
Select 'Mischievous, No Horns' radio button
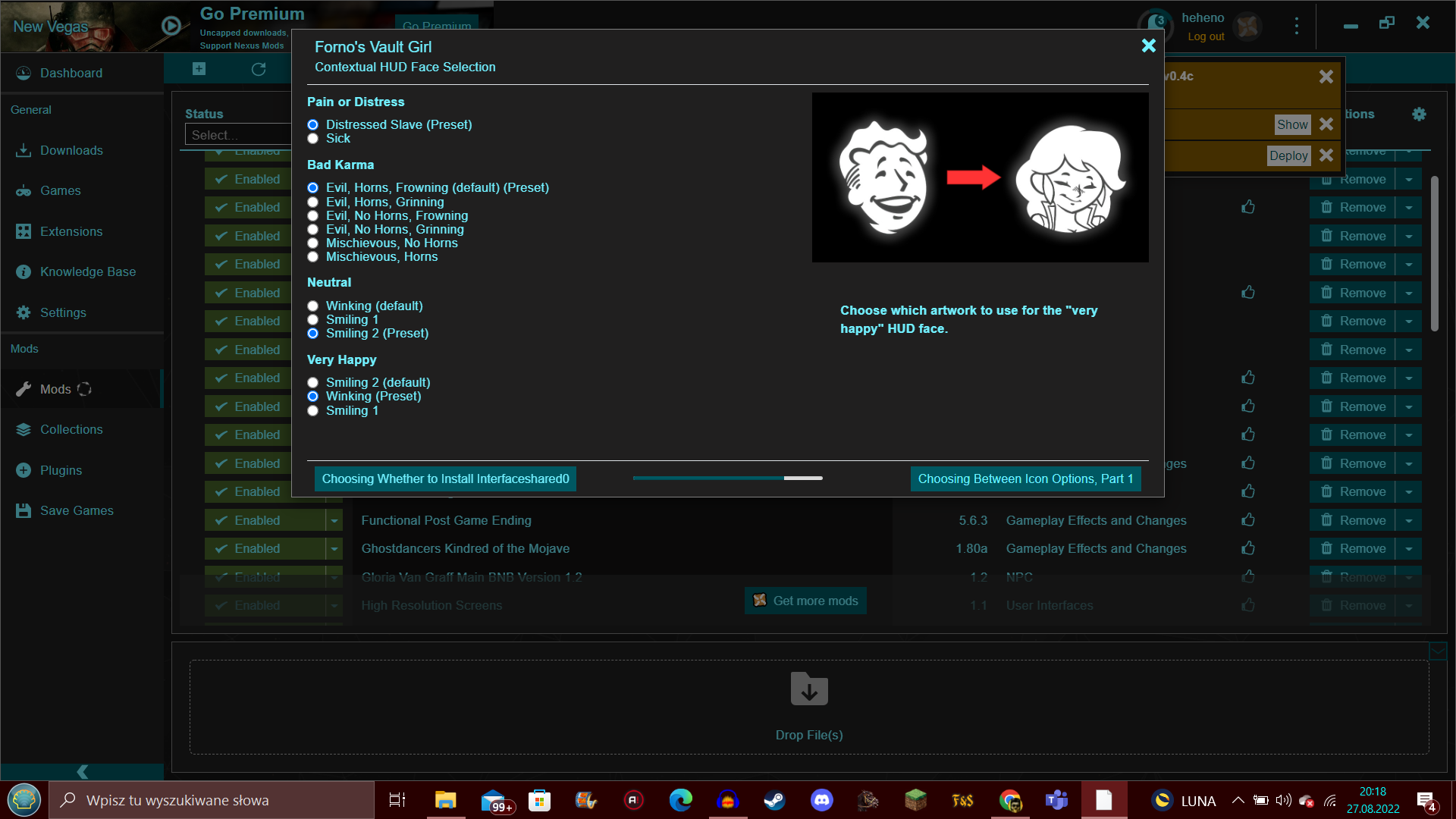point(312,243)
